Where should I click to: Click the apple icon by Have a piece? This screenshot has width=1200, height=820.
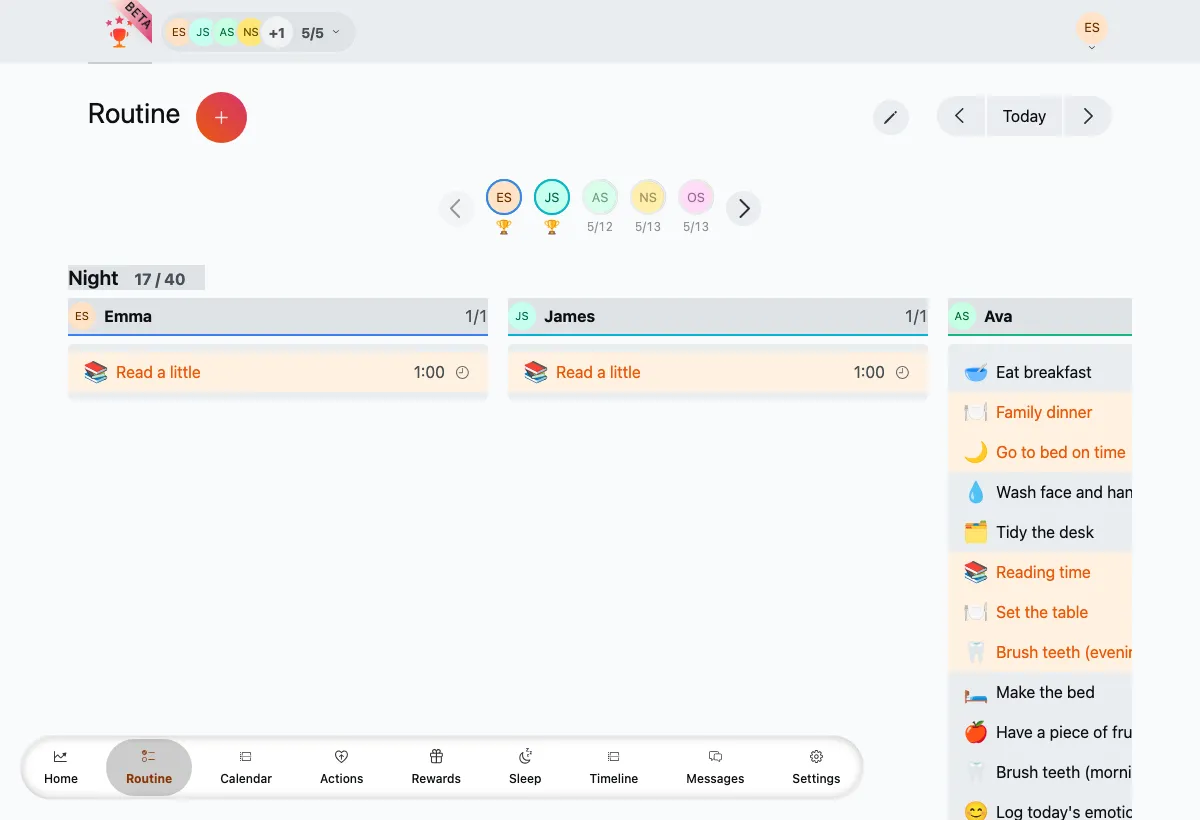(976, 732)
